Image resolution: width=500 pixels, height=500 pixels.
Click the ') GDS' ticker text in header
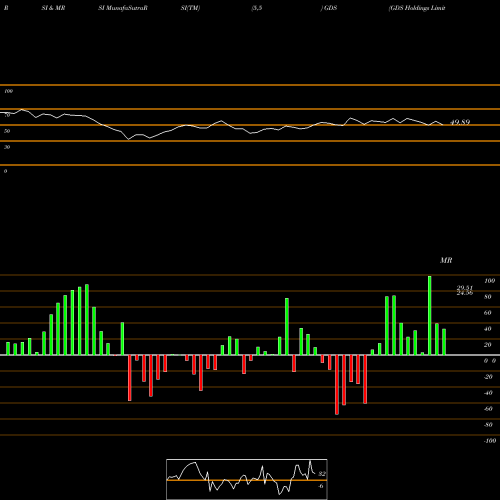(329, 8)
